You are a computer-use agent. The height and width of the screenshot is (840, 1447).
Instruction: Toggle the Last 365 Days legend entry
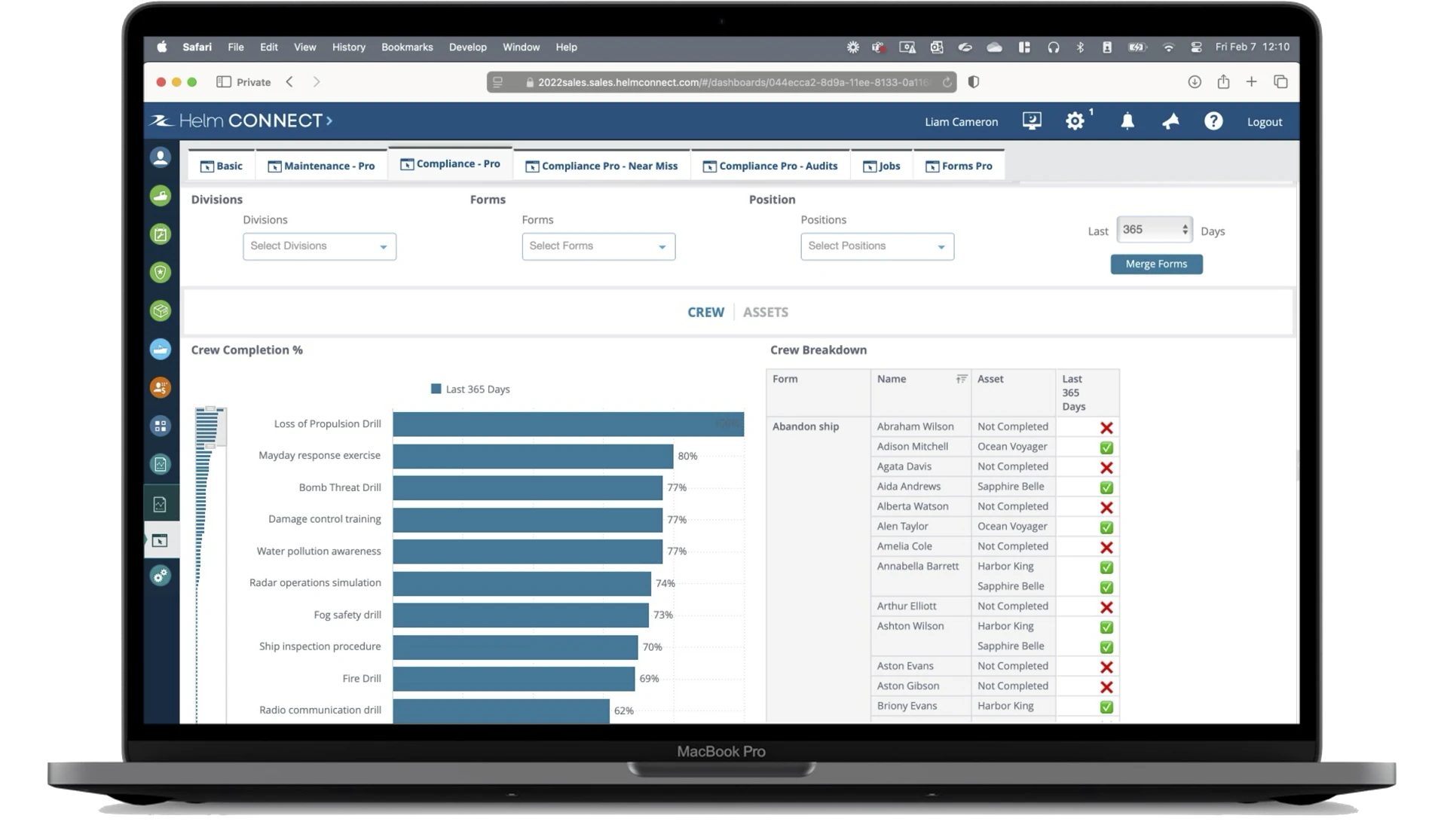(470, 389)
